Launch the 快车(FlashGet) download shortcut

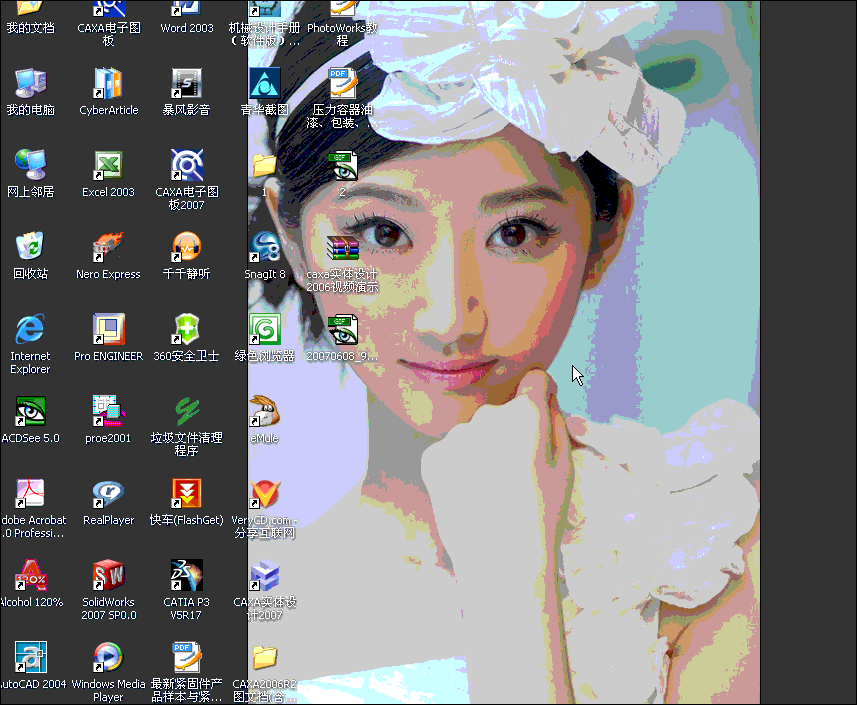186,493
